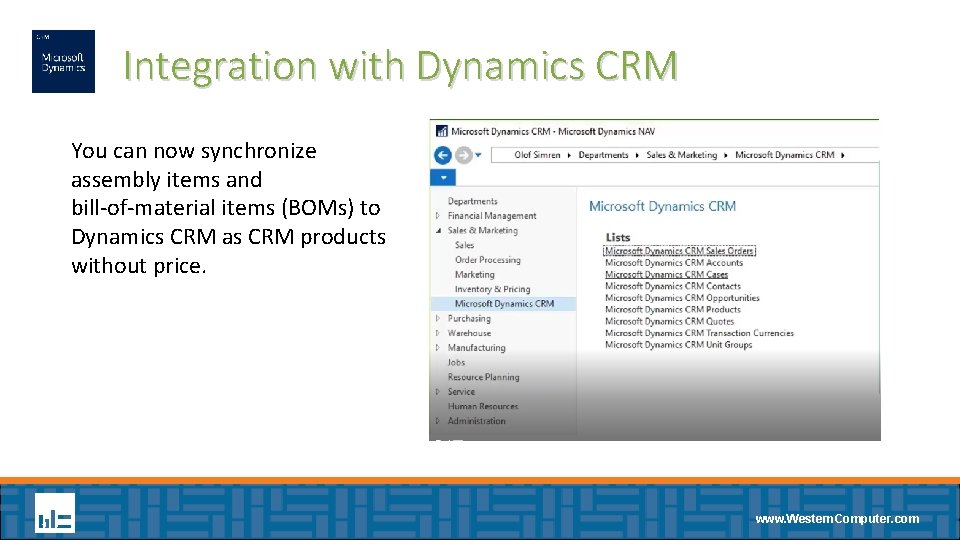Select Microsoft Dynamics CRM in the breadcrumb
This screenshot has height=540, width=960.
784,155
